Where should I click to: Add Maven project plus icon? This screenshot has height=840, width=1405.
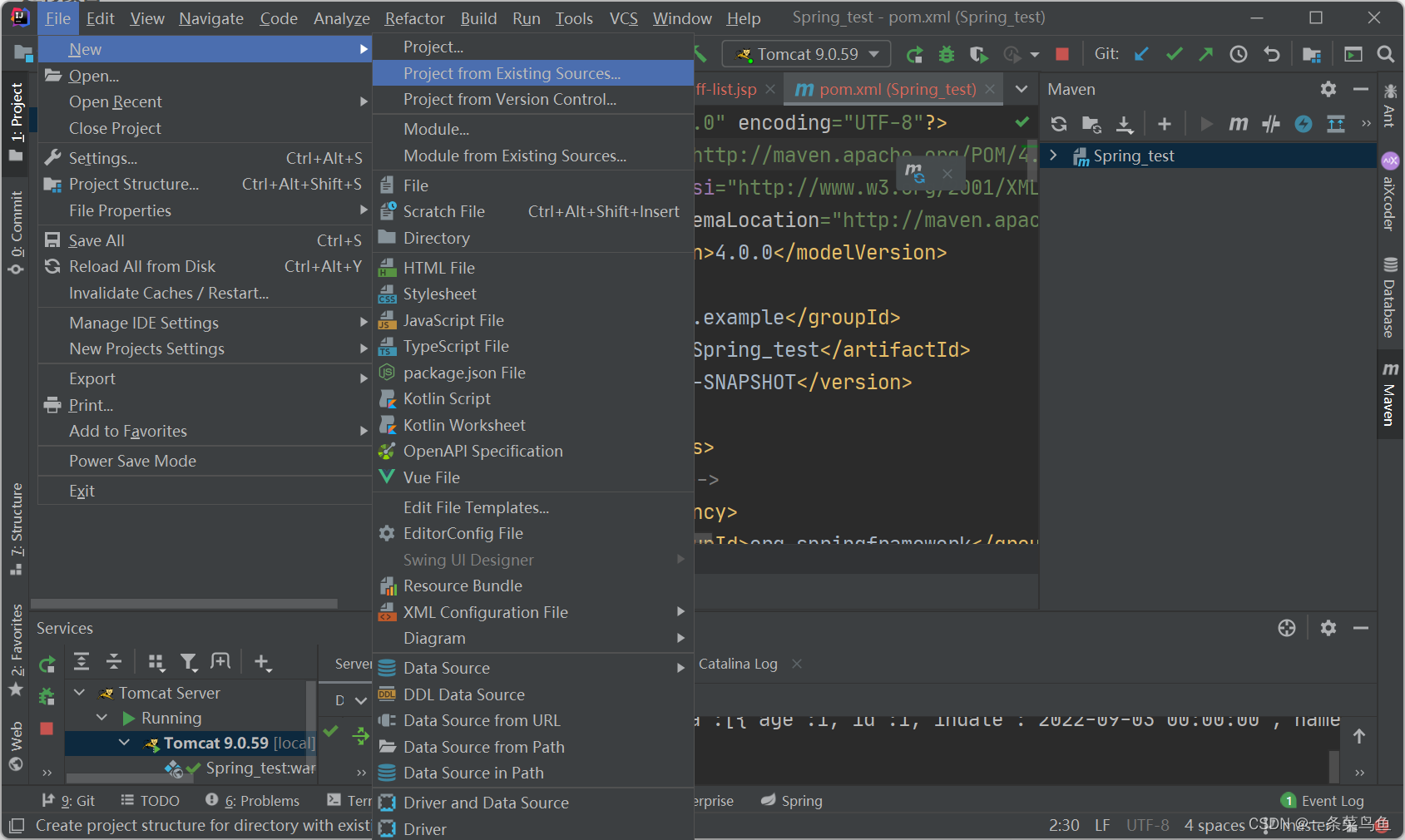pyautogui.click(x=1165, y=124)
